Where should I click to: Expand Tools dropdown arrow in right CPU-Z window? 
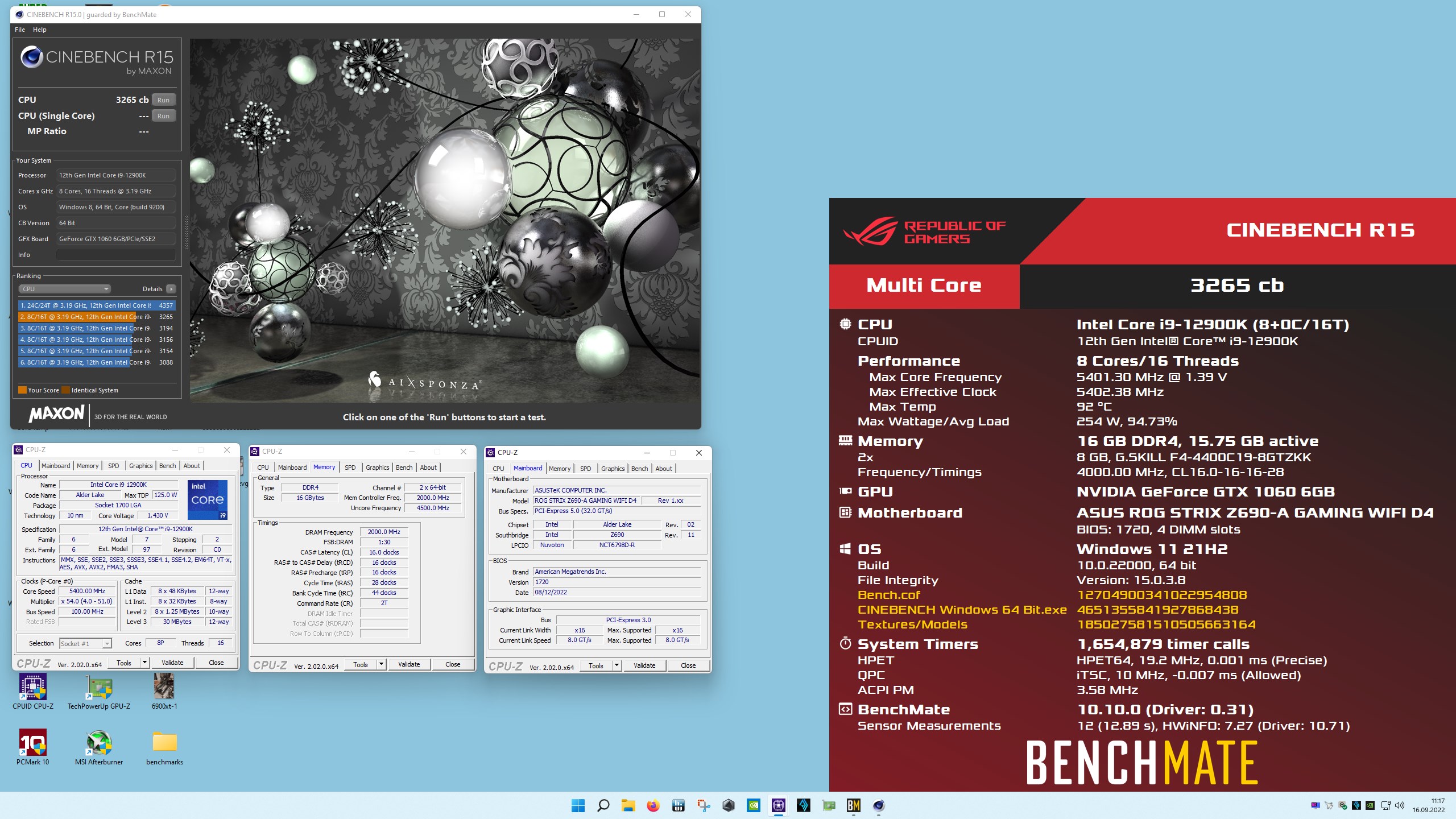[617, 665]
